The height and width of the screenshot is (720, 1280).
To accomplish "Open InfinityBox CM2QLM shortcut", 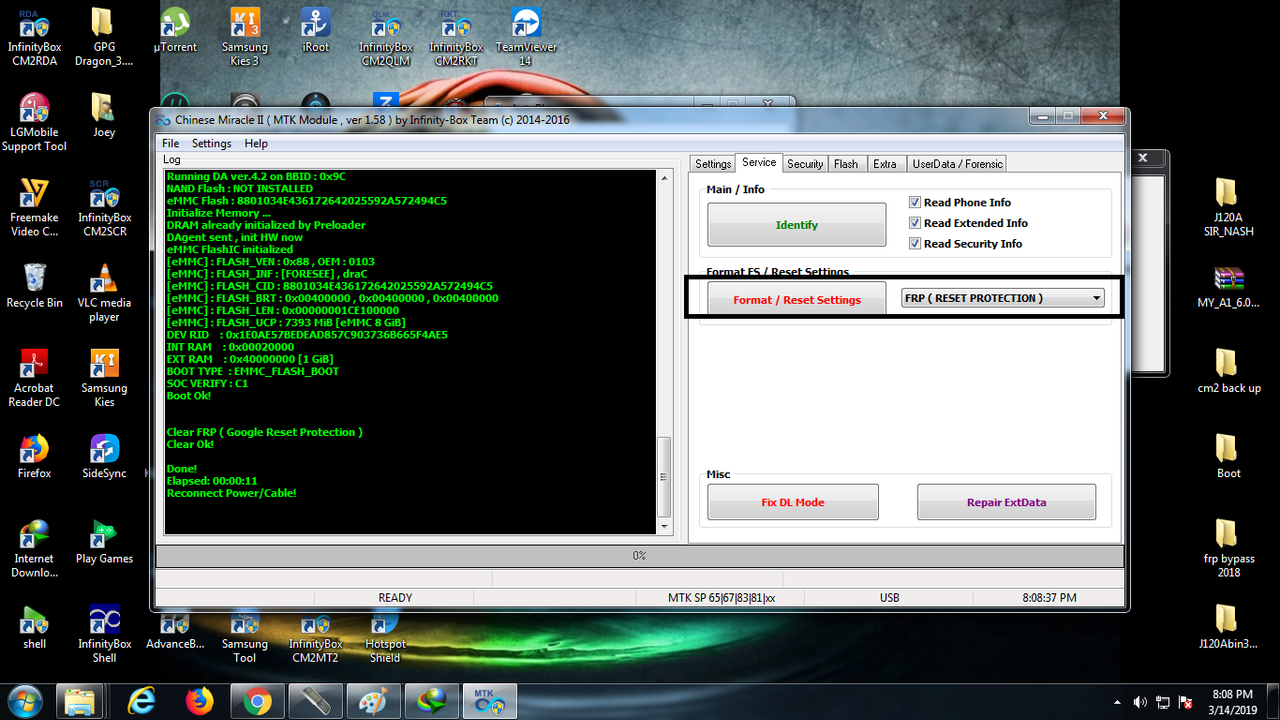I will [x=386, y=36].
